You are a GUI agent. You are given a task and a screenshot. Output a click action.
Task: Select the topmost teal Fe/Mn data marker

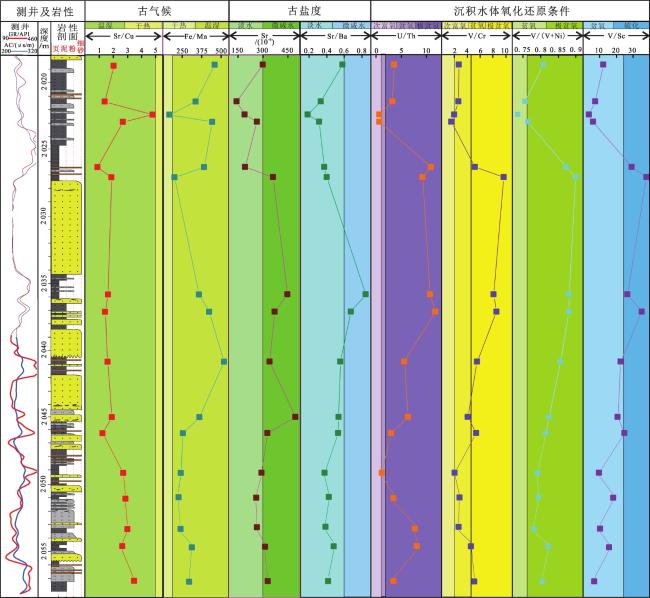215,65
